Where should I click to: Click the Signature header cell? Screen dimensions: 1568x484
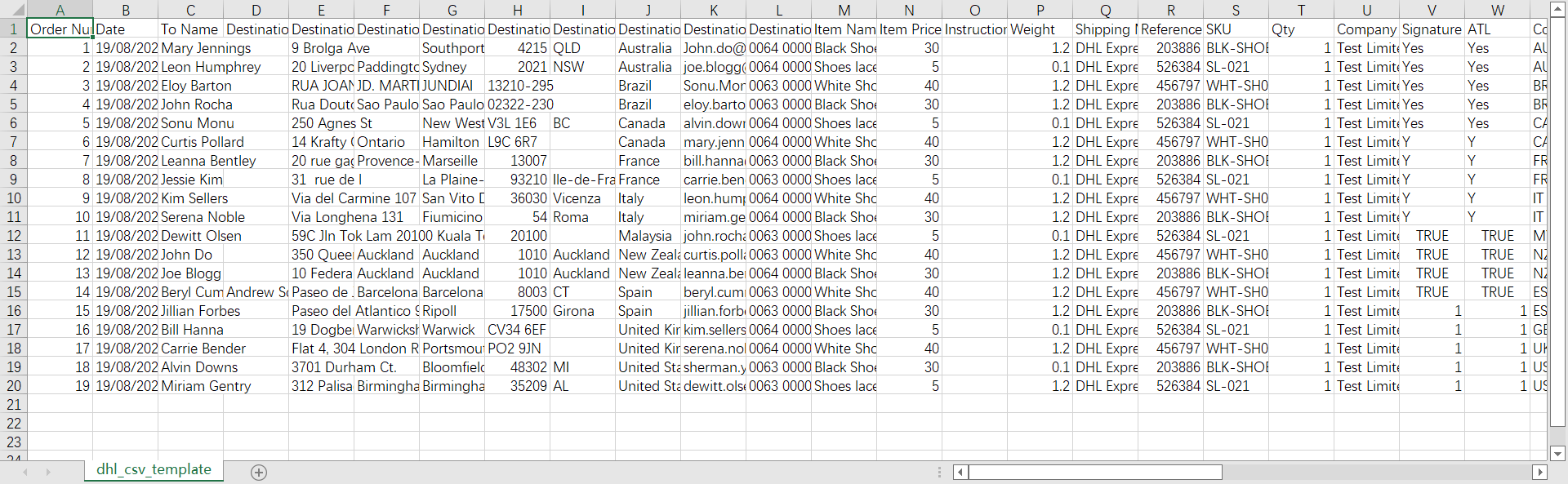click(1432, 29)
